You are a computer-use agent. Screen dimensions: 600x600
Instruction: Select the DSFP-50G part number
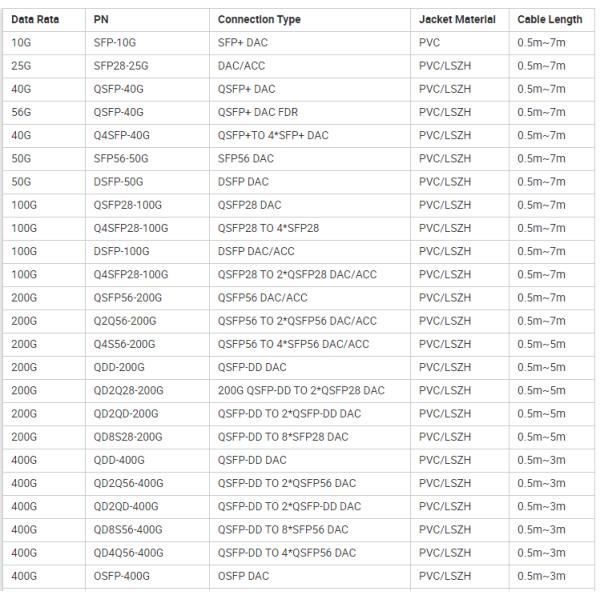118,182
